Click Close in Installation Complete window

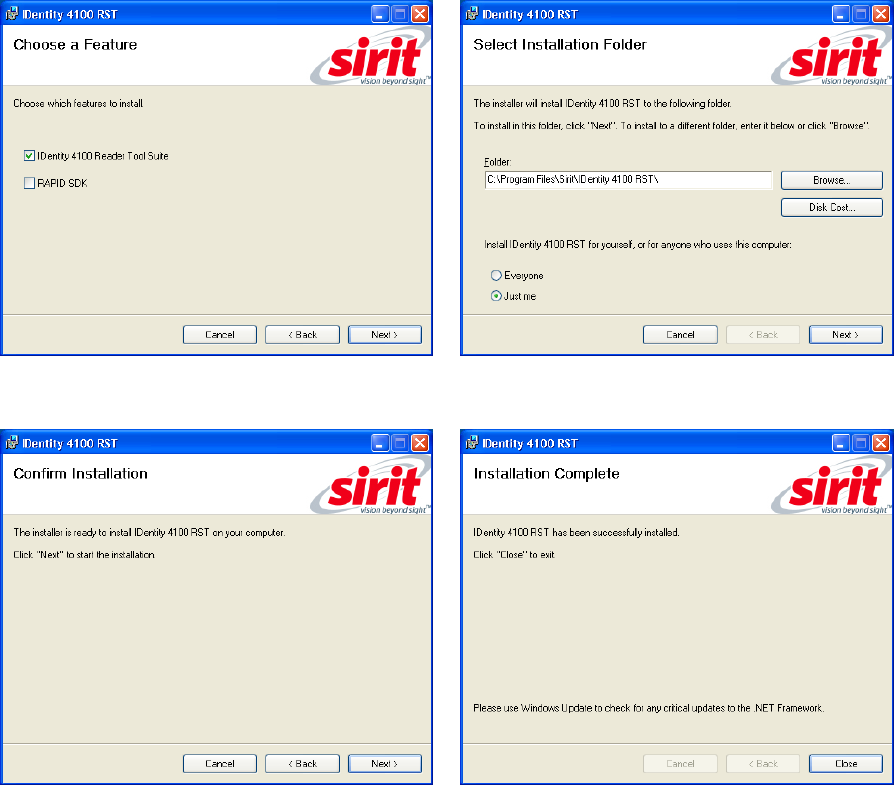tap(846, 763)
